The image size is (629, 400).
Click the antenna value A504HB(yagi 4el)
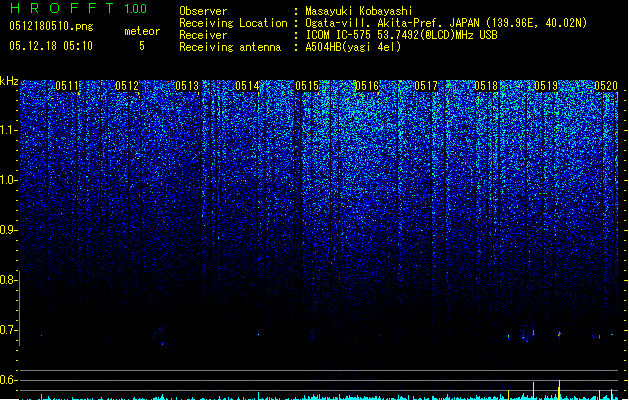pos(353,47)
